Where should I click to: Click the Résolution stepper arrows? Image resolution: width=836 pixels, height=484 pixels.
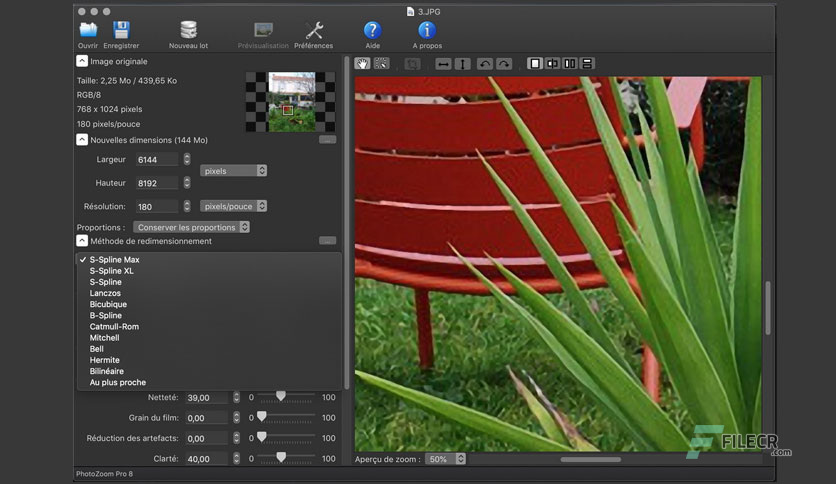tap(187, 206)
